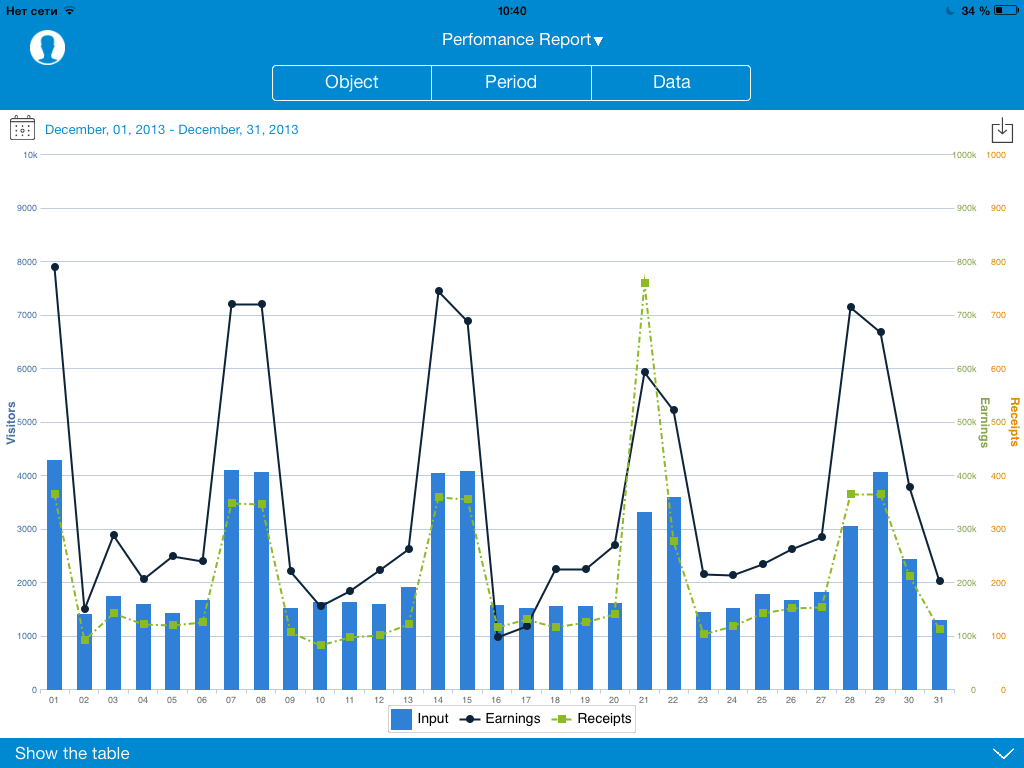Click the December 2013 date range link
Image resolution: width=1024 pixels, height=768 pixels.
tap(171, 130)
